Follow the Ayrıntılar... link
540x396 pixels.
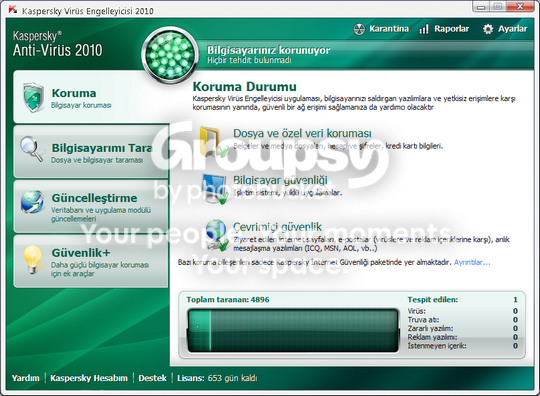coord(472,262)
